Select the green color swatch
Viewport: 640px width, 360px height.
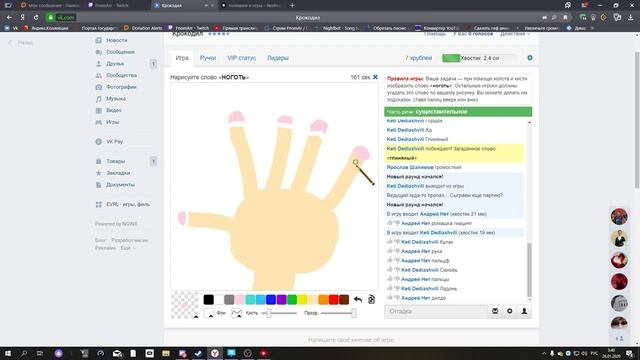(292, 300)
